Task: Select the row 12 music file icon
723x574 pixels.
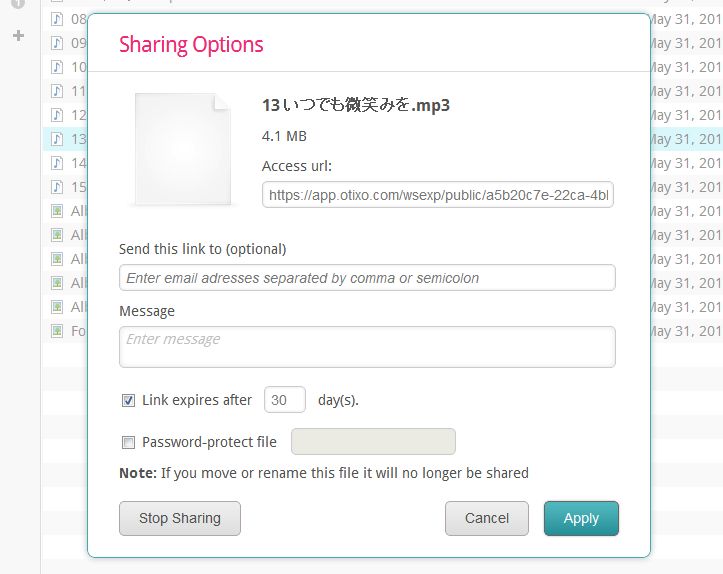Action: [x=57, y=115]
